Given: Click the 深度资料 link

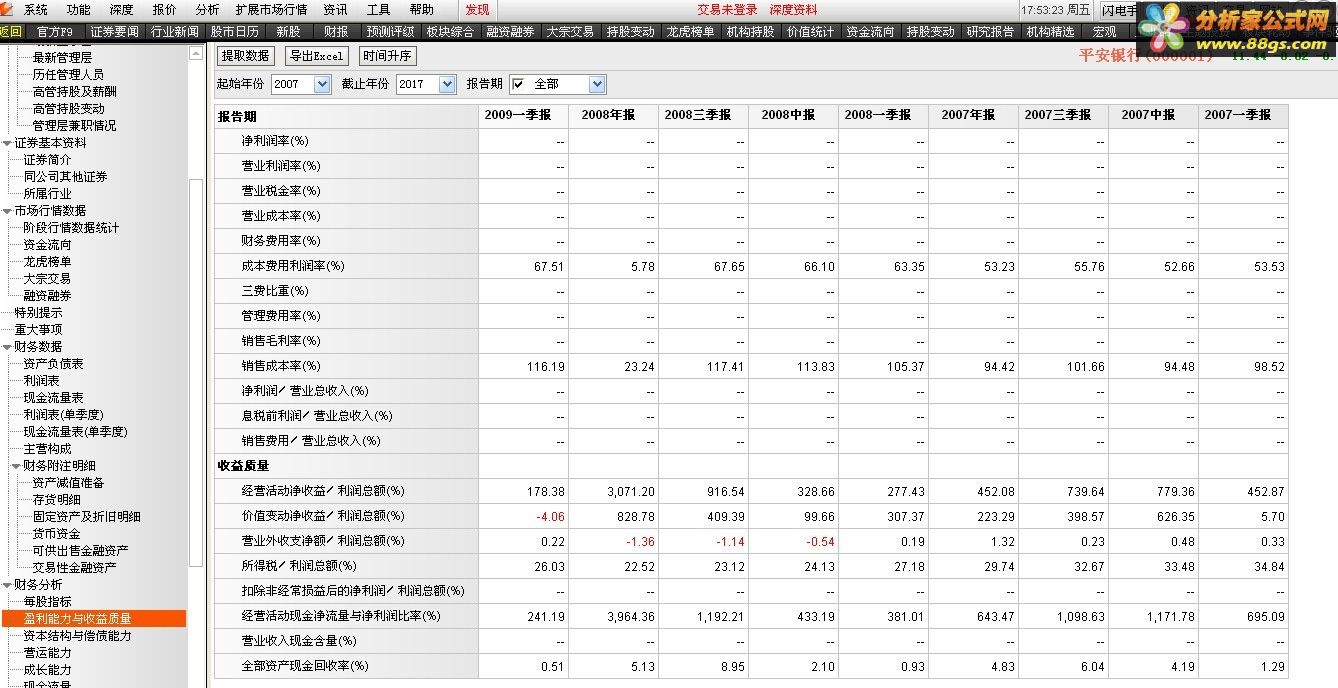Looking at the screenshot, I should coord(793,10).
